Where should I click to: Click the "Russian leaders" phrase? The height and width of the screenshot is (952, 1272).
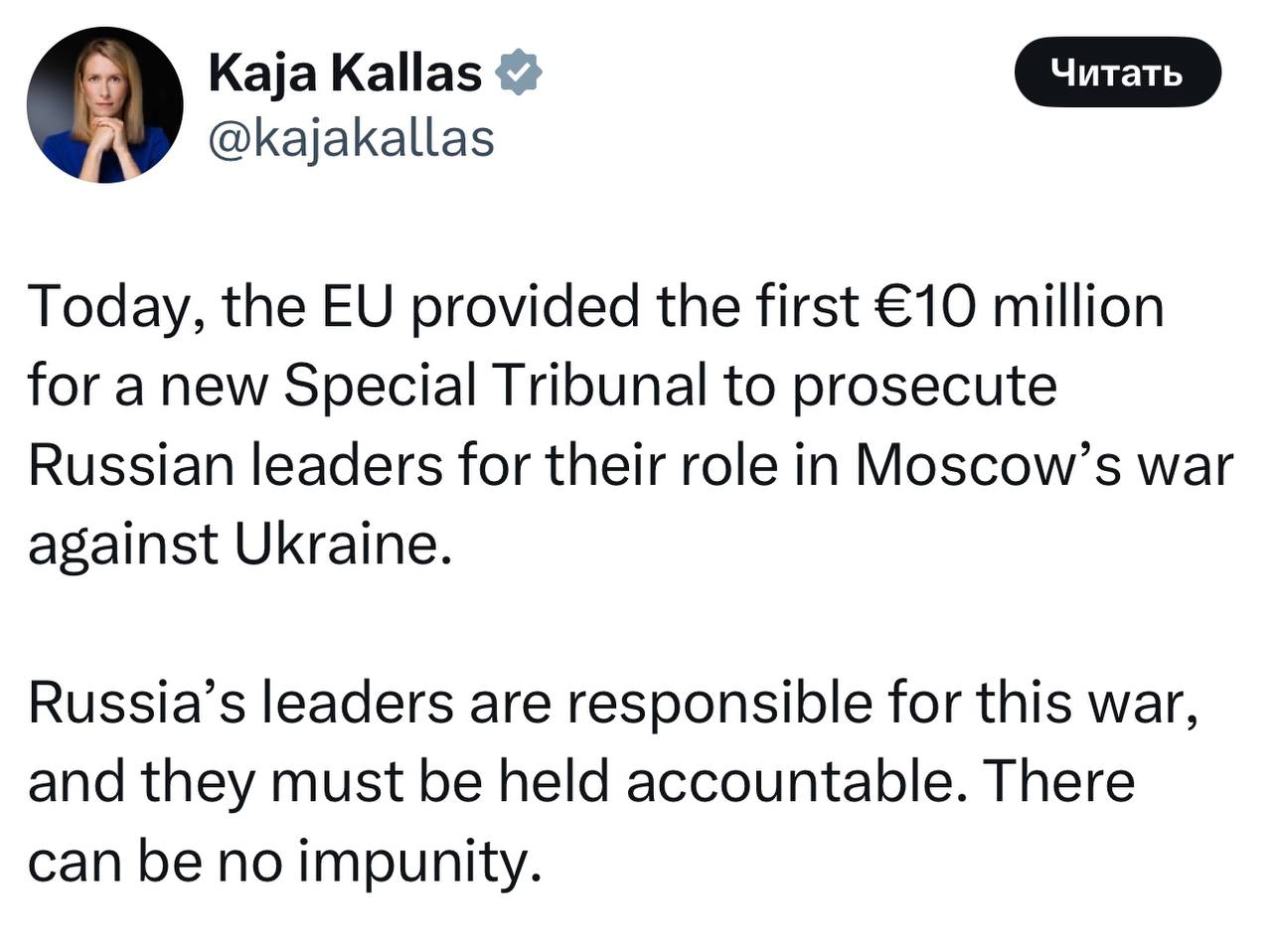[235, 465]
